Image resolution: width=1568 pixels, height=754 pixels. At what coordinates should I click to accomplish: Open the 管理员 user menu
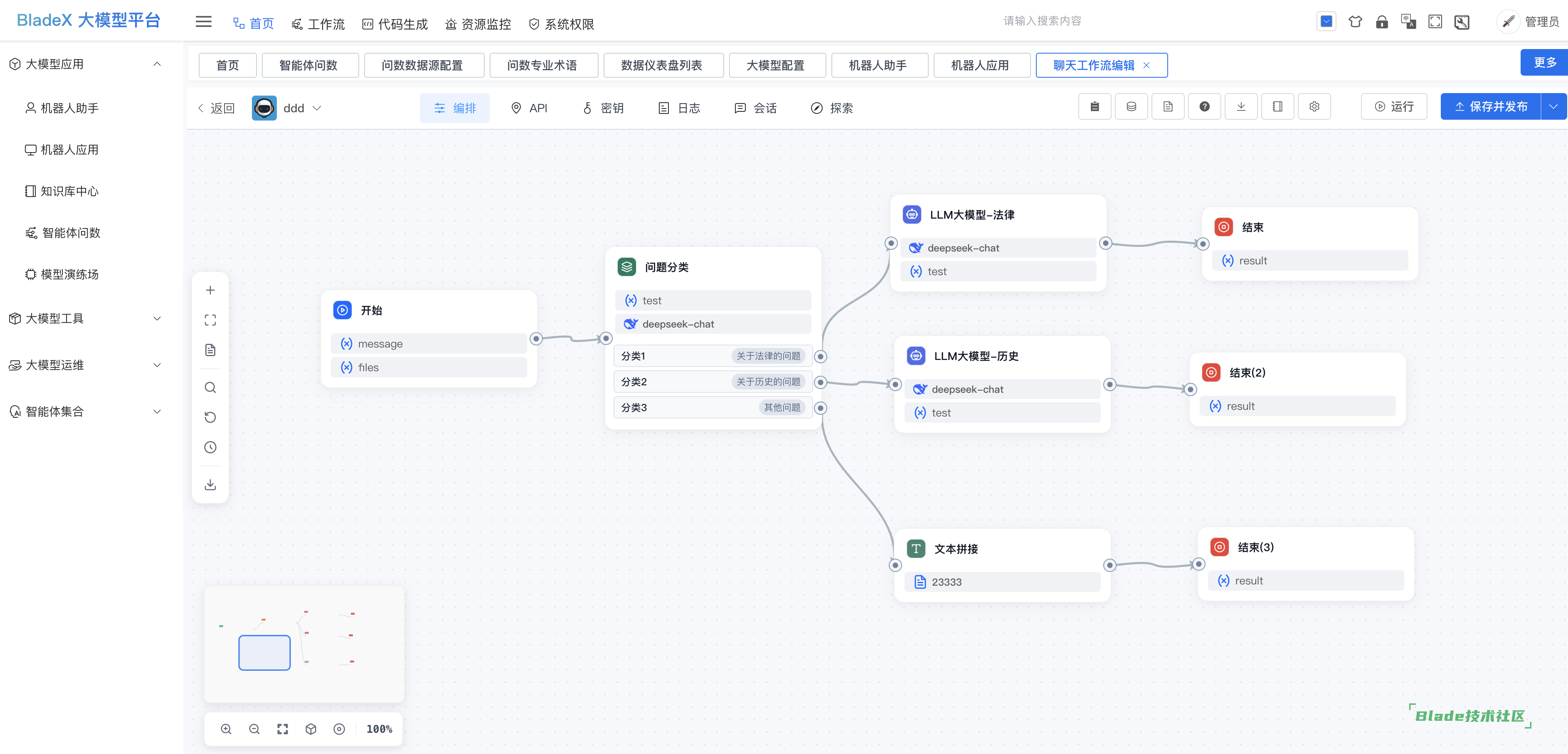coord(1528,22)
